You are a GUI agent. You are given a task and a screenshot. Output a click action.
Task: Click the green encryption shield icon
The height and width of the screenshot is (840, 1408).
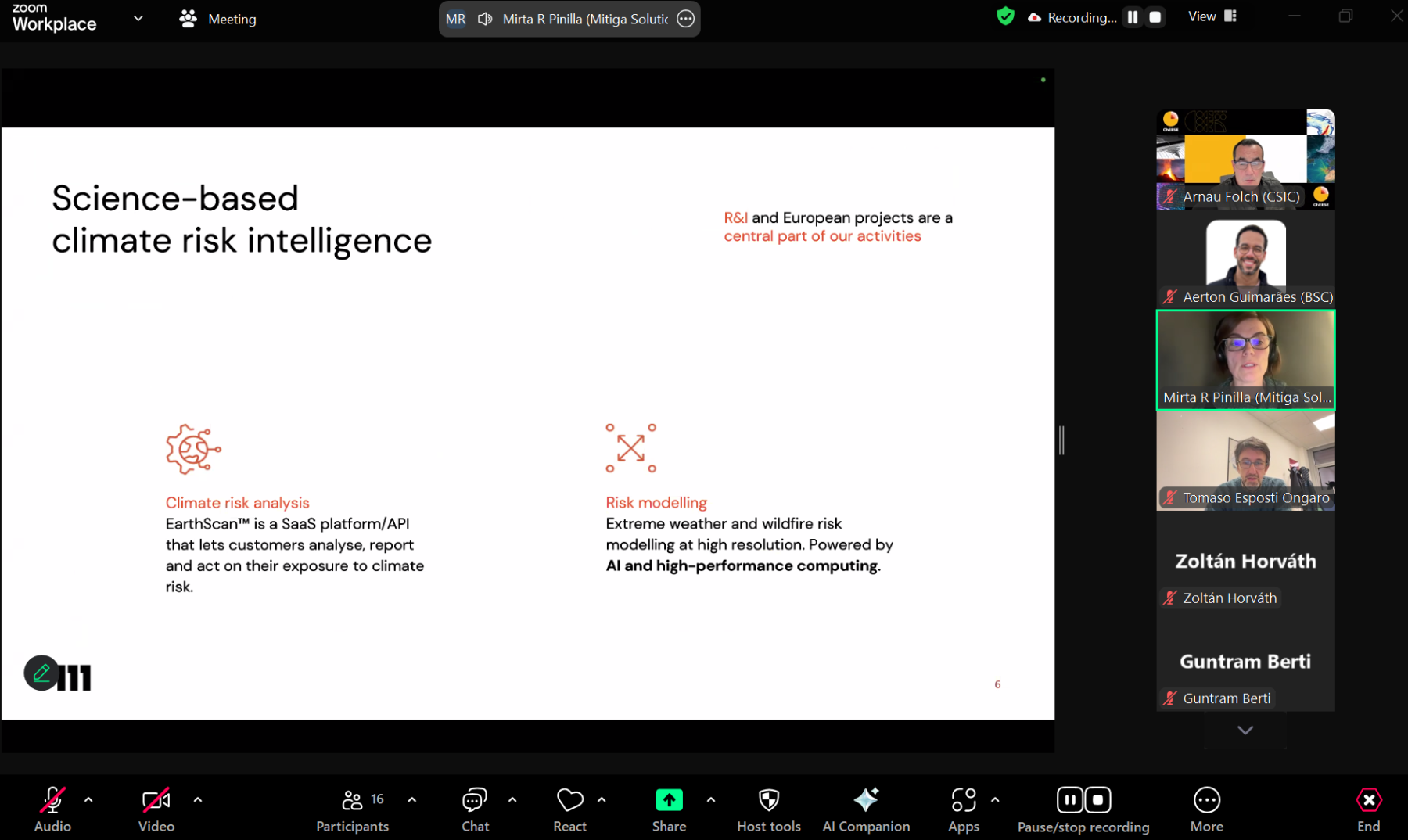coord(1005,16)
